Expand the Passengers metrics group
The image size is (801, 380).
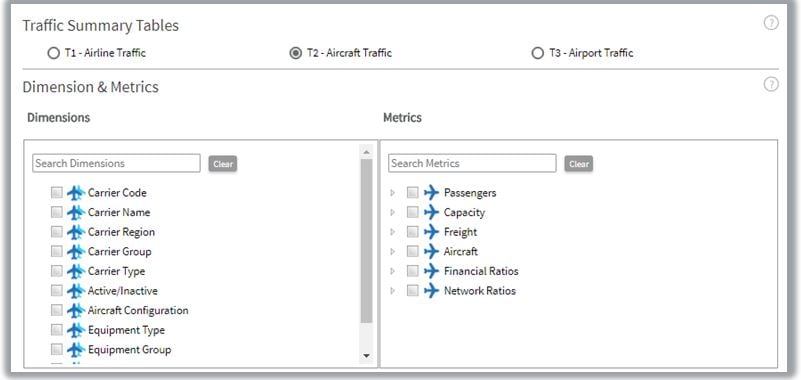coord(392,193)
